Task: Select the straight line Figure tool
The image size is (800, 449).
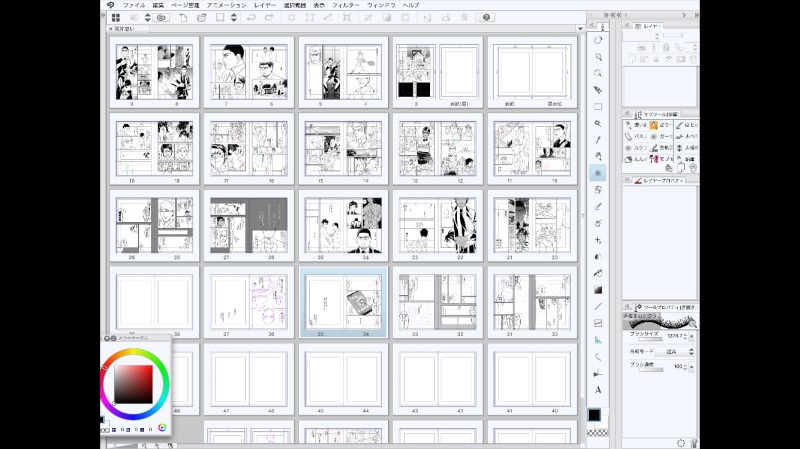Action: [x=598, y=307]
